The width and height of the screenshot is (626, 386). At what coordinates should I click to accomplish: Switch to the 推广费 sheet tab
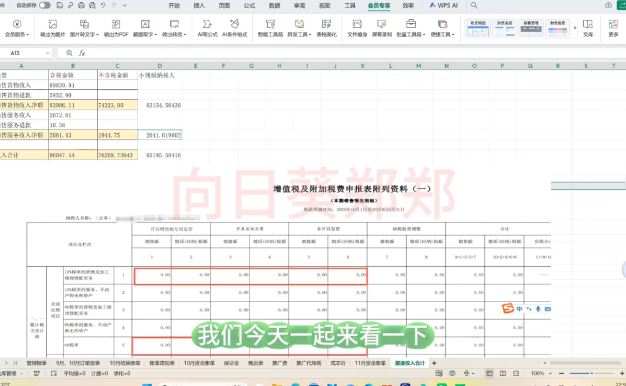pos(279,363)
